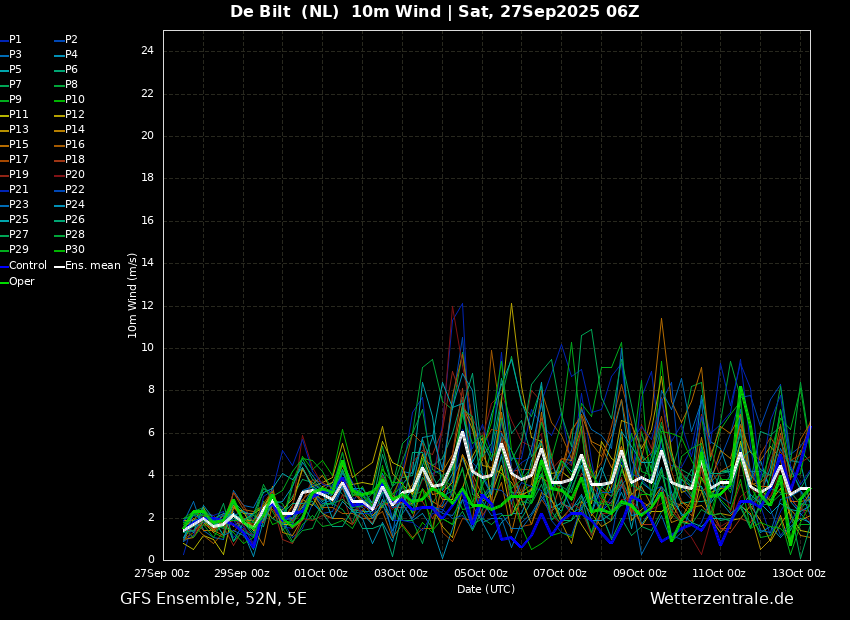The height and width of the screenshot is (620, 850).
Task: Select the P17 legend entry
Action: [14, 159]
